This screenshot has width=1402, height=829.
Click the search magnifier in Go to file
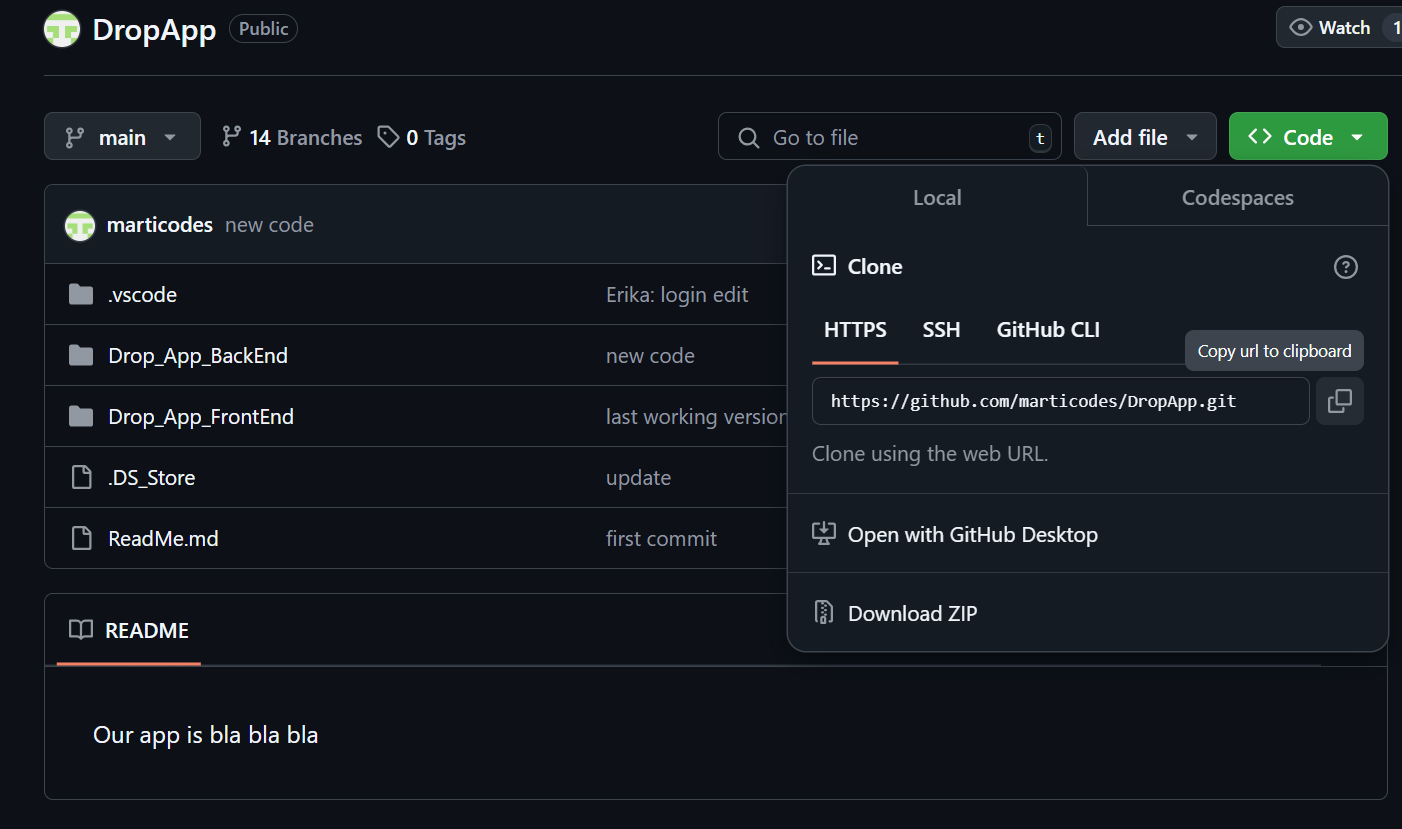click(x=748, y=137)
